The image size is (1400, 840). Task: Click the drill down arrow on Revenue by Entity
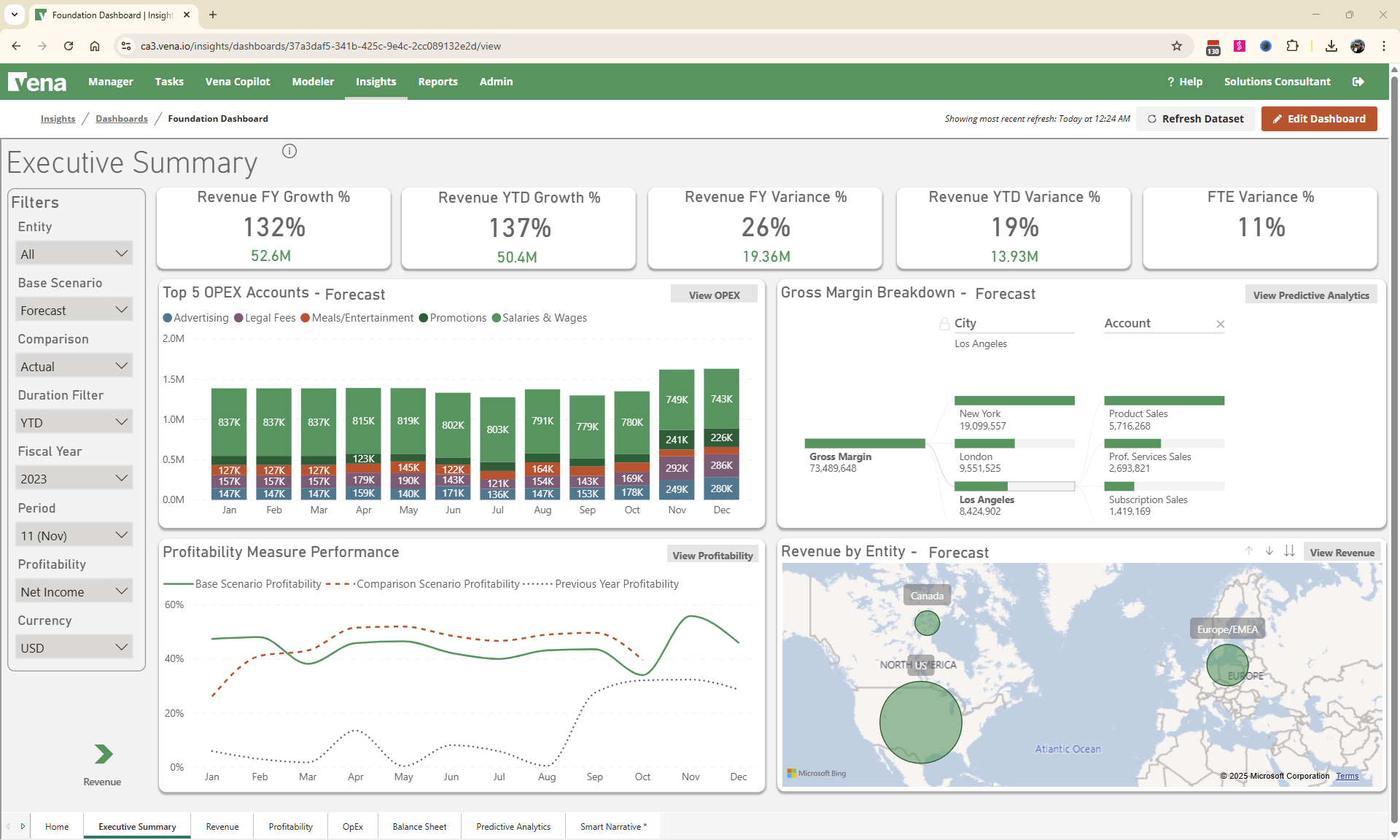coord(1269,552)
